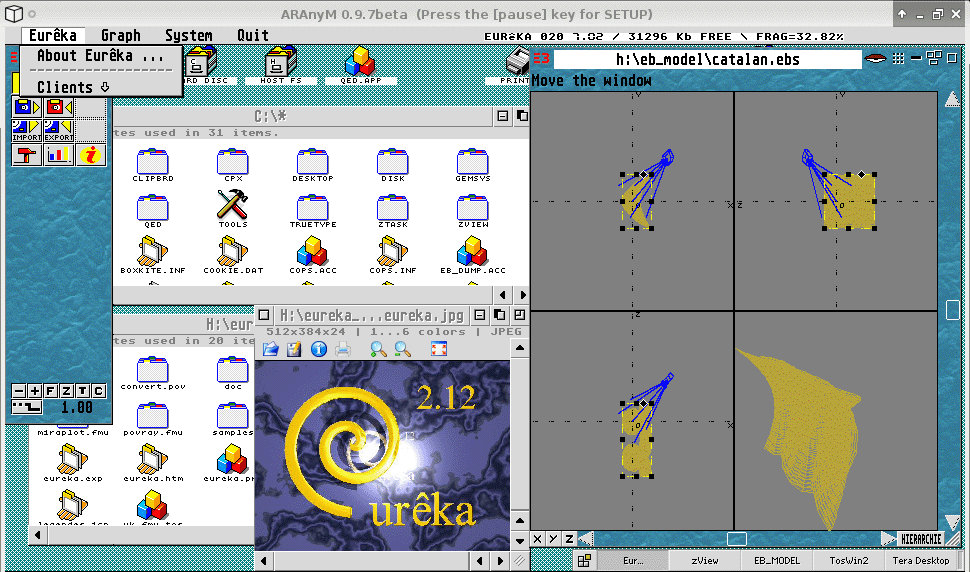This screenshot has width=970, height=572.
Task: Select the COOKIE.DAT file icon
Action: (233, 255)
